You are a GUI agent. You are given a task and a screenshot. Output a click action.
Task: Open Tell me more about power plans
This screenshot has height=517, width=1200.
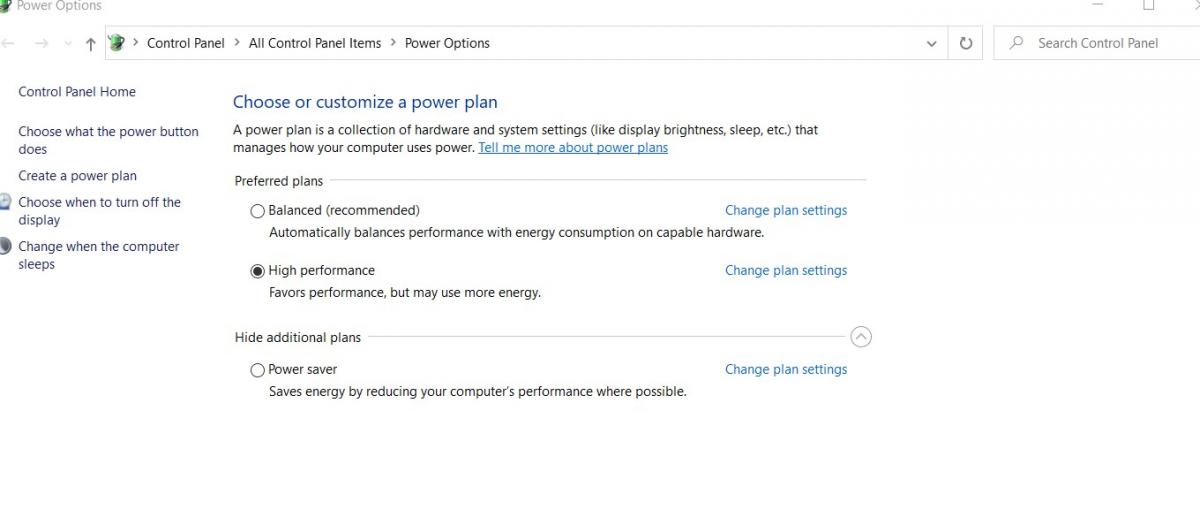(x=573, y=148)
